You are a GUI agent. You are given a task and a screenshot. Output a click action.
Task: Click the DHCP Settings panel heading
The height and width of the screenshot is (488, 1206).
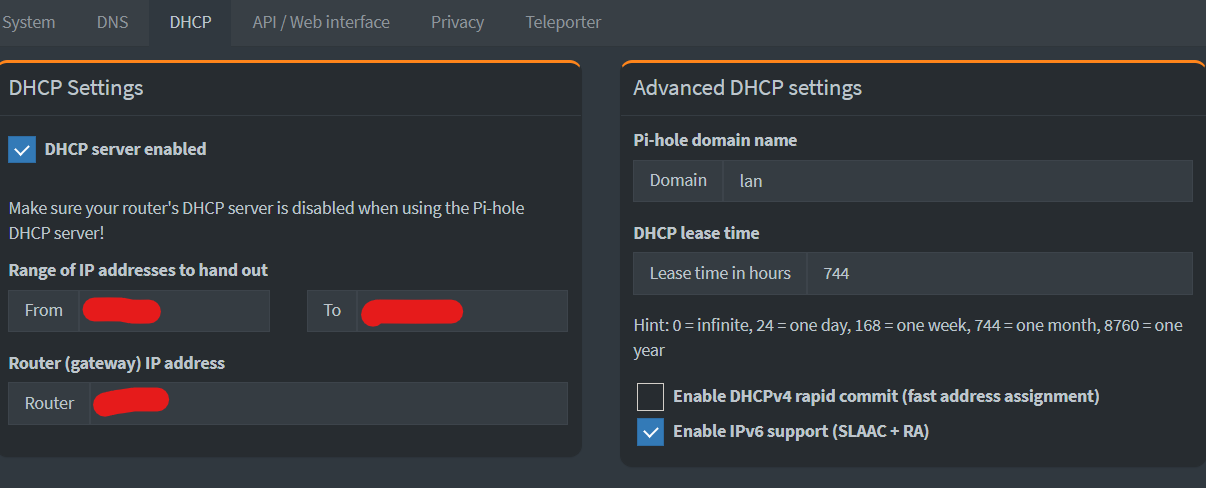click(x=76, y=88)
